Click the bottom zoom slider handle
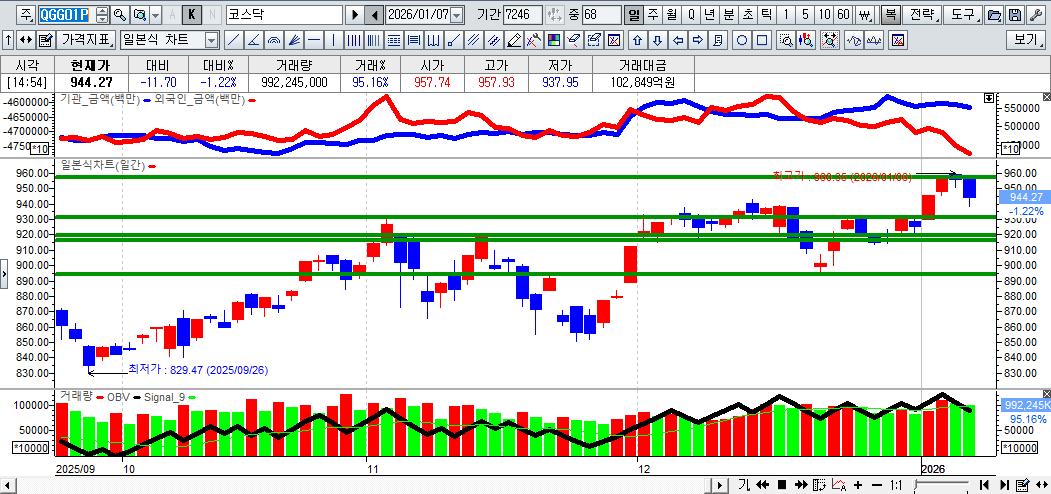The height and width of the screenshot is (494, 1051). coord(918,485)
